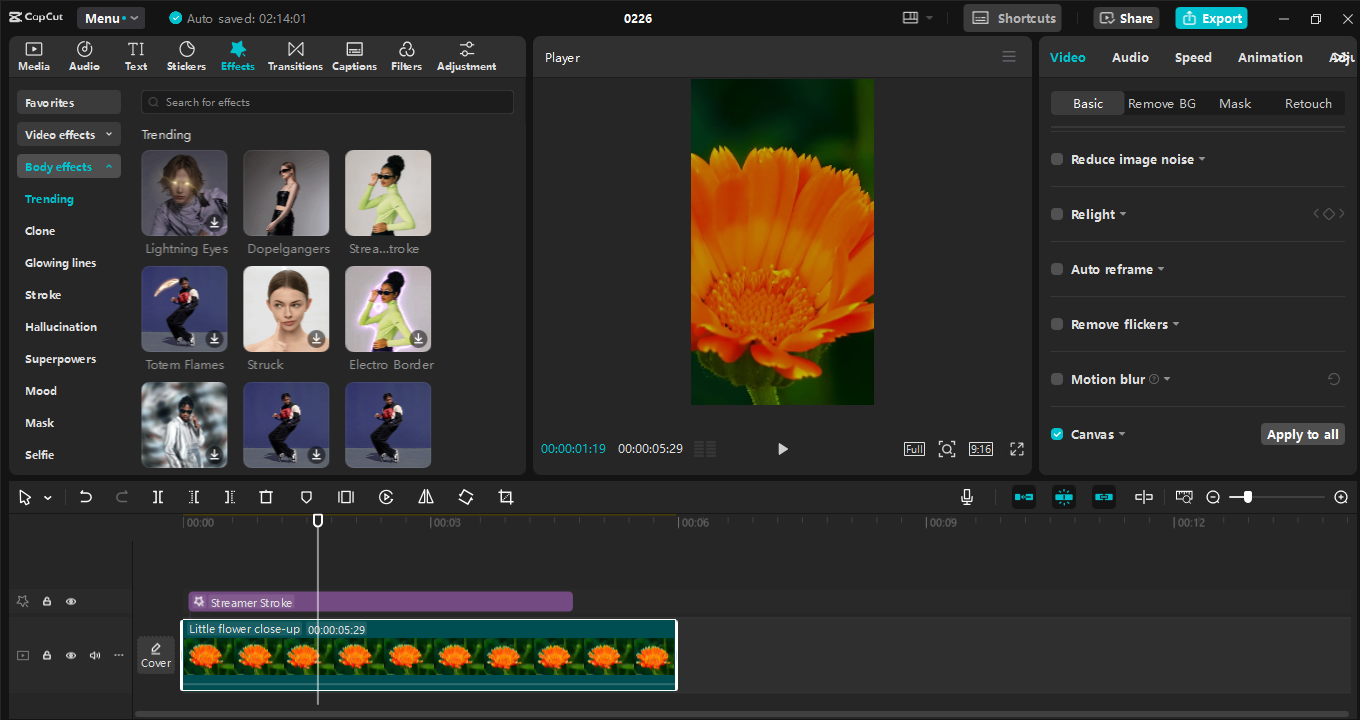Select the Effects tab icon in top toolbar
This screenshot has height=720, width=1360.
tap(237, 47)
